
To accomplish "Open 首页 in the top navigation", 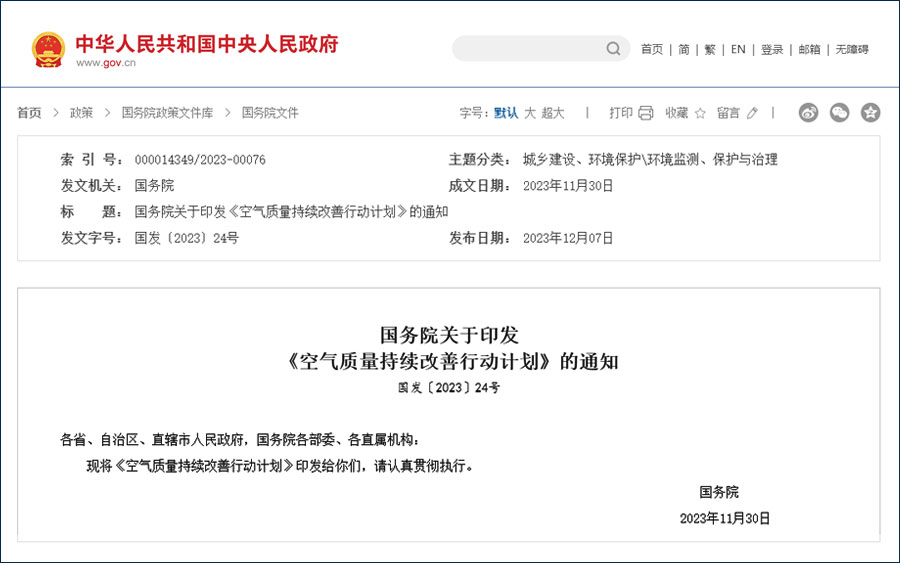I will click(x=652, y=49).
